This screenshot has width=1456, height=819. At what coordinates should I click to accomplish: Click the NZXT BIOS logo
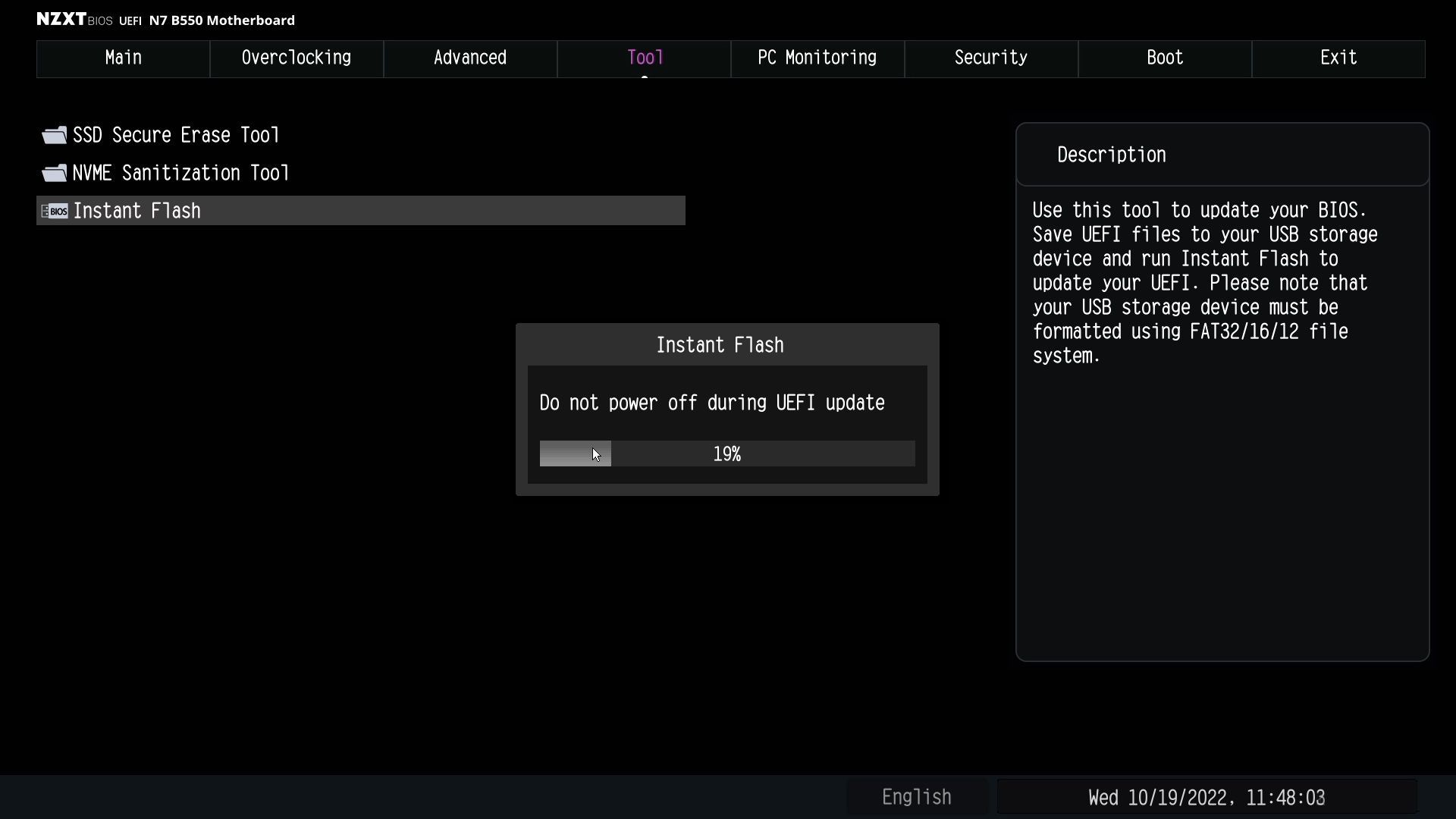[74, 20]
